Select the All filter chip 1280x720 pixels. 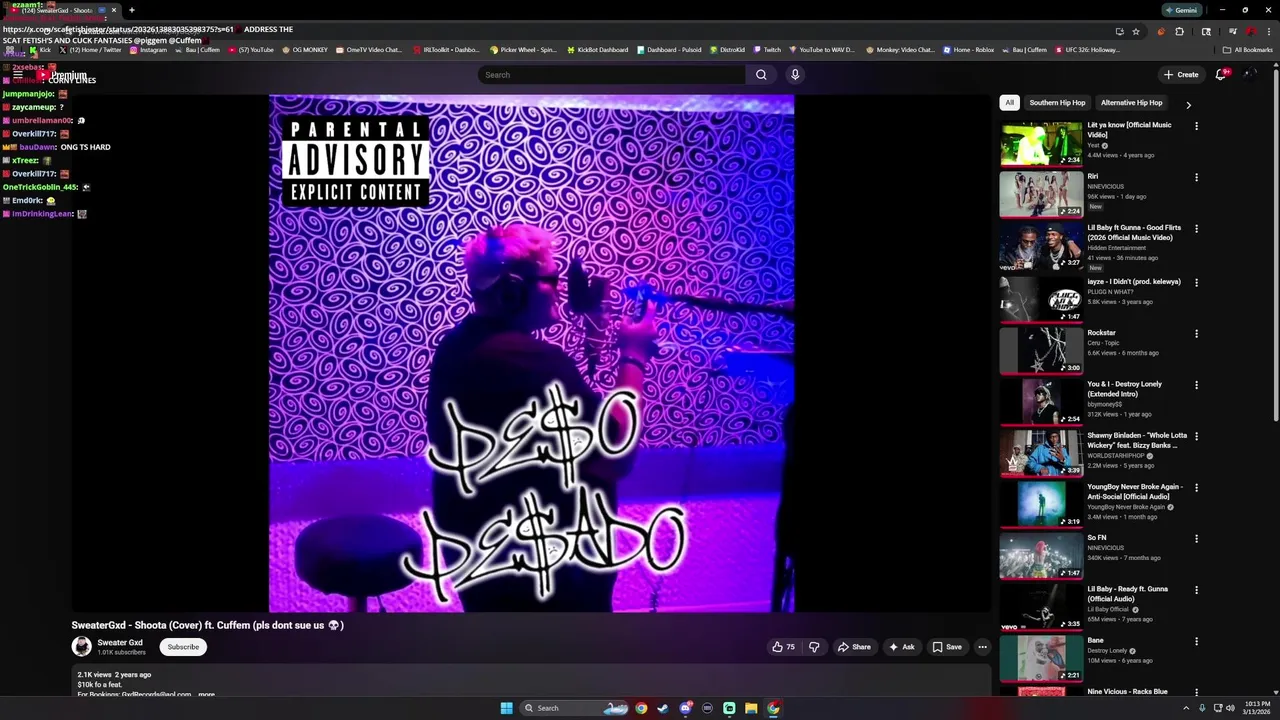pos(1009,102)
